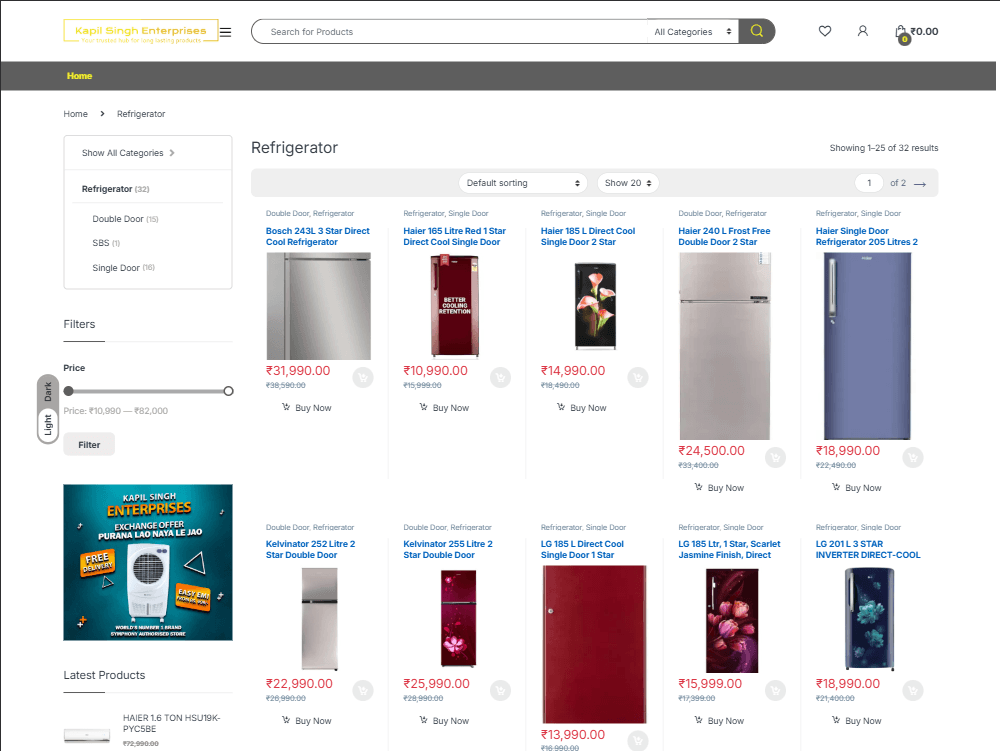Open the Show 20 per-page dropdown
This screenshot has width=1000, height=751.
628,183
